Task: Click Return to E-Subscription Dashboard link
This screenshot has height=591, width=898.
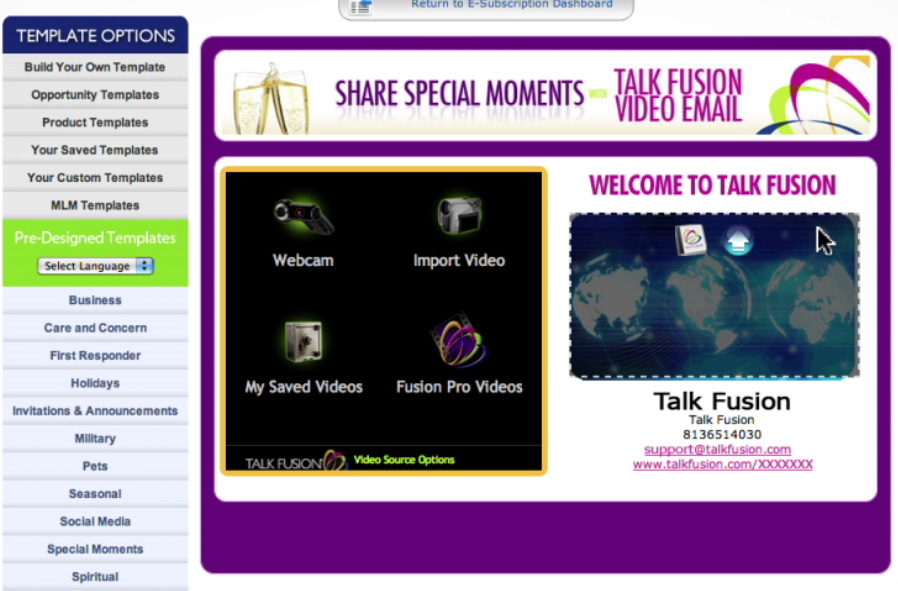Action: pos(512,4)
